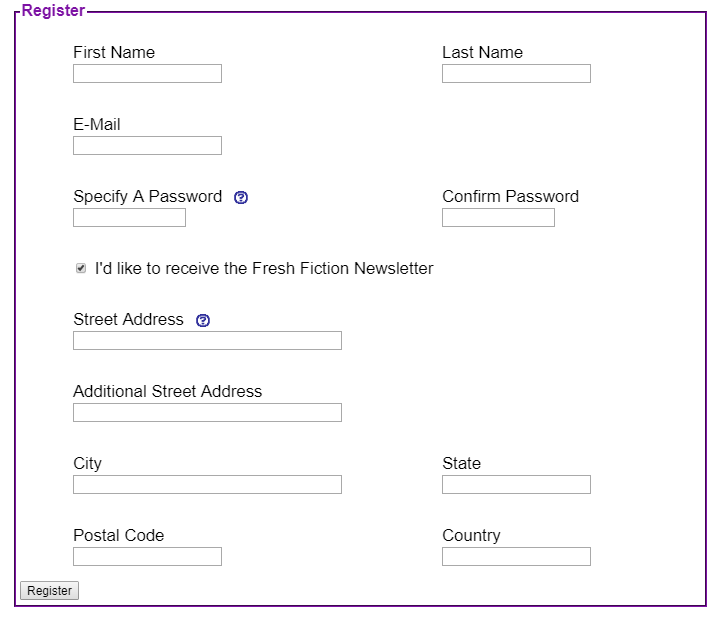
Task: Click the Register legend heading
Action: (x=53, y=11)
